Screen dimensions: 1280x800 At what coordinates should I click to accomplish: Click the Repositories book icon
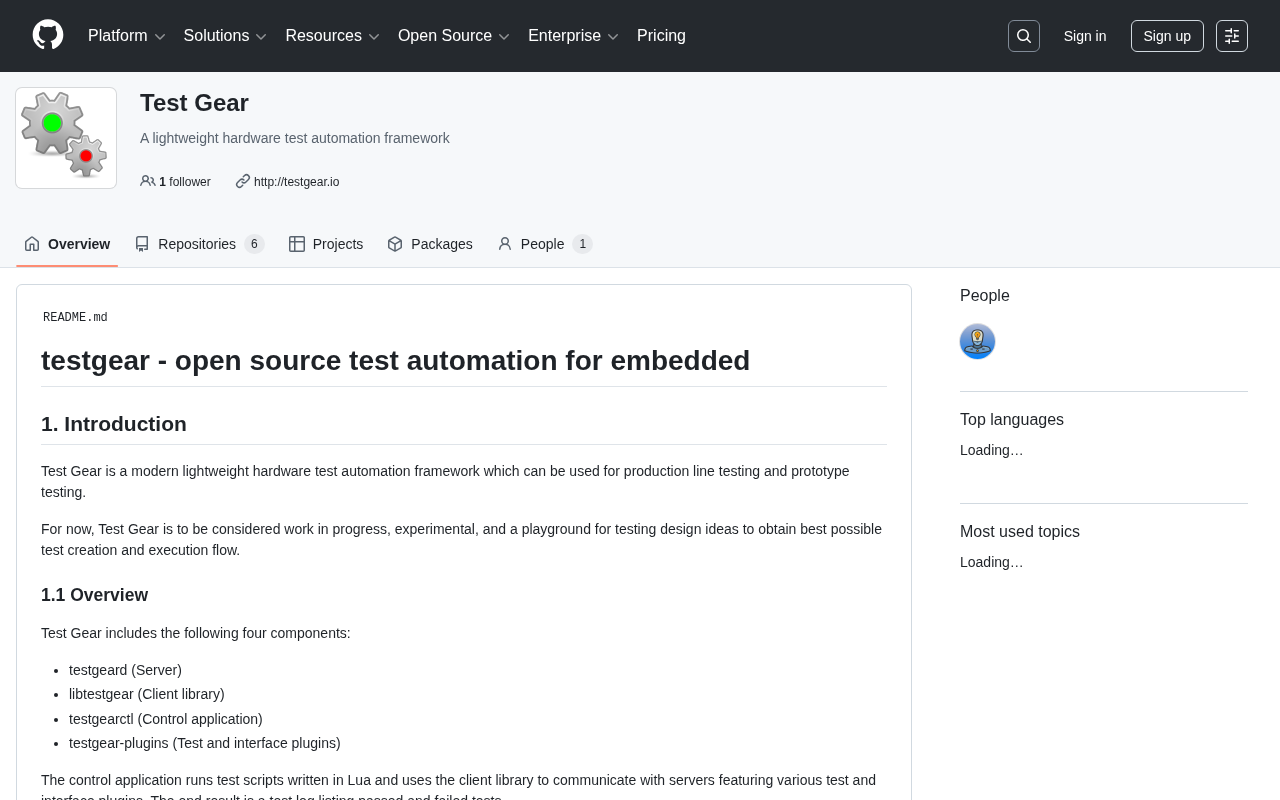point(142,244)
